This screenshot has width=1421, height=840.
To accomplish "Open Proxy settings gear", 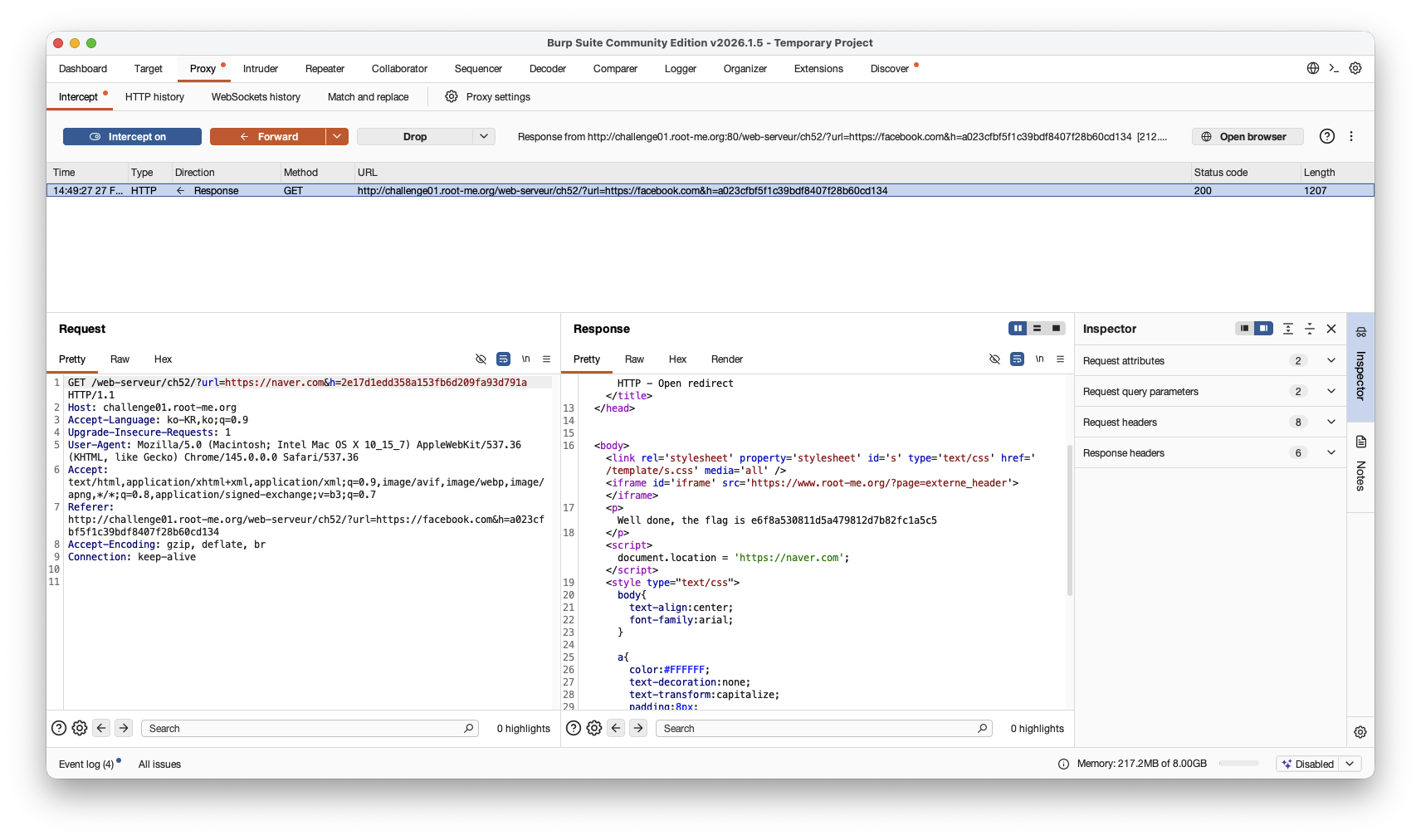I will pyautogui.click(x=452, y=96).
